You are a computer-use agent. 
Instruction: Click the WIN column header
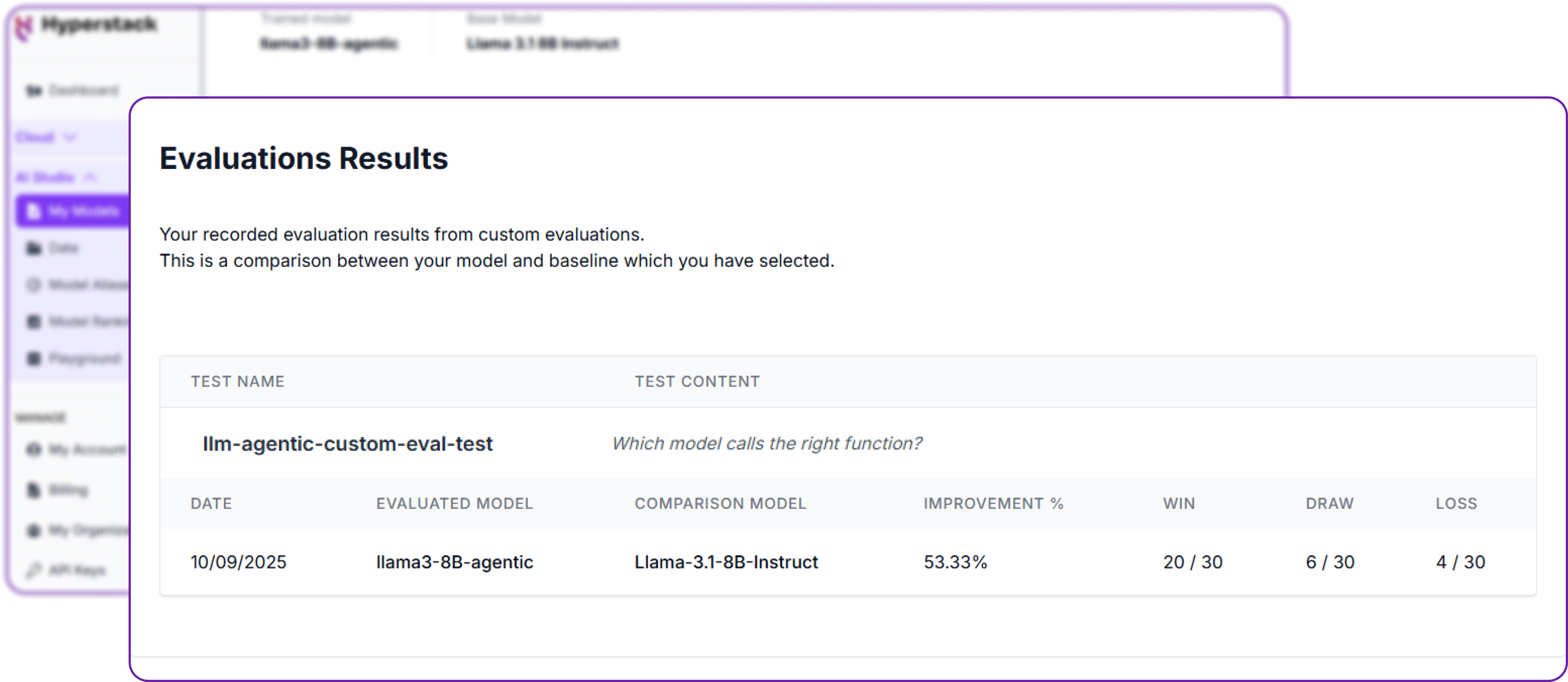(1179, 504)
